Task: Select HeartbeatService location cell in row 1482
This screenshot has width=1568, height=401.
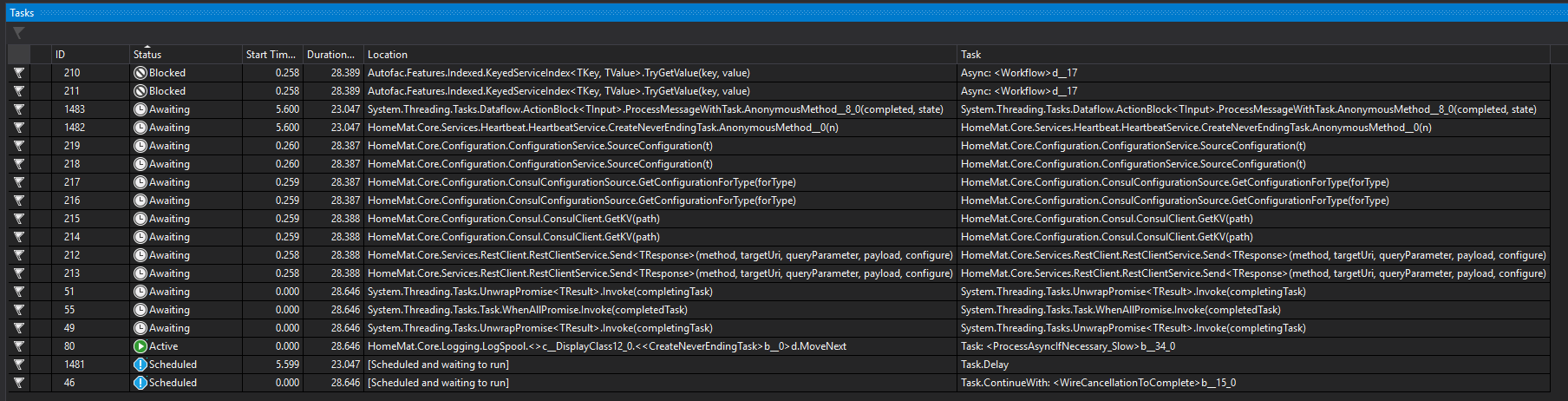Action: pyautogui.click(x=660, y=128)
